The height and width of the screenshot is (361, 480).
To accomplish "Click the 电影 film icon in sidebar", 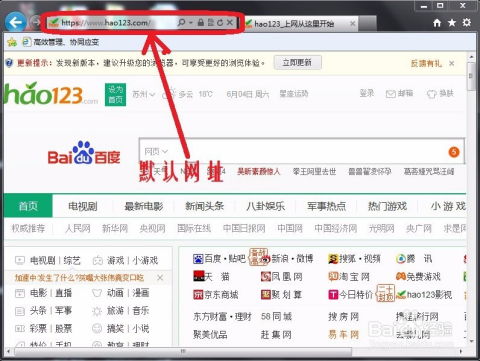I will click(20, 293).
